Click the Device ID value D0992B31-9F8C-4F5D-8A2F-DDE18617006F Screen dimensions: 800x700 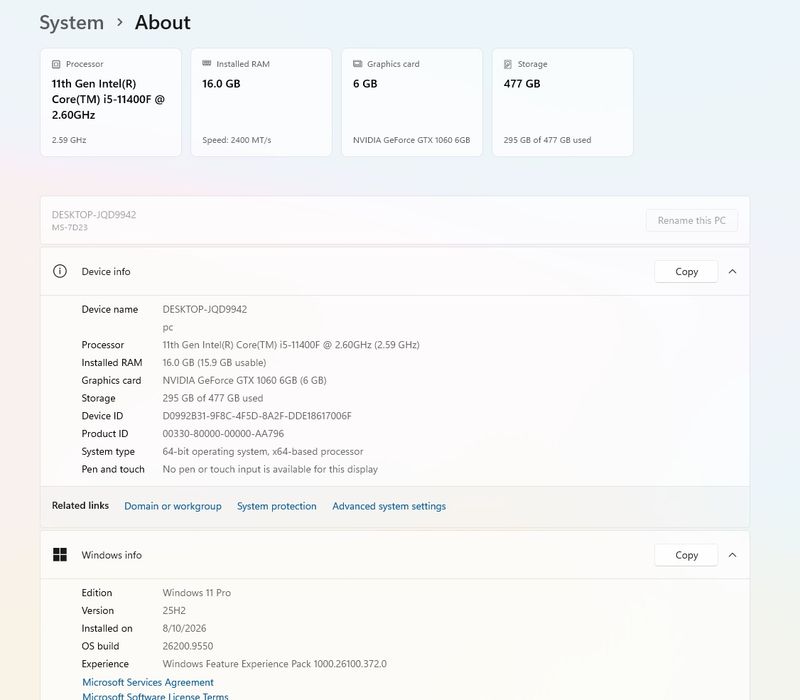point(257,416)
